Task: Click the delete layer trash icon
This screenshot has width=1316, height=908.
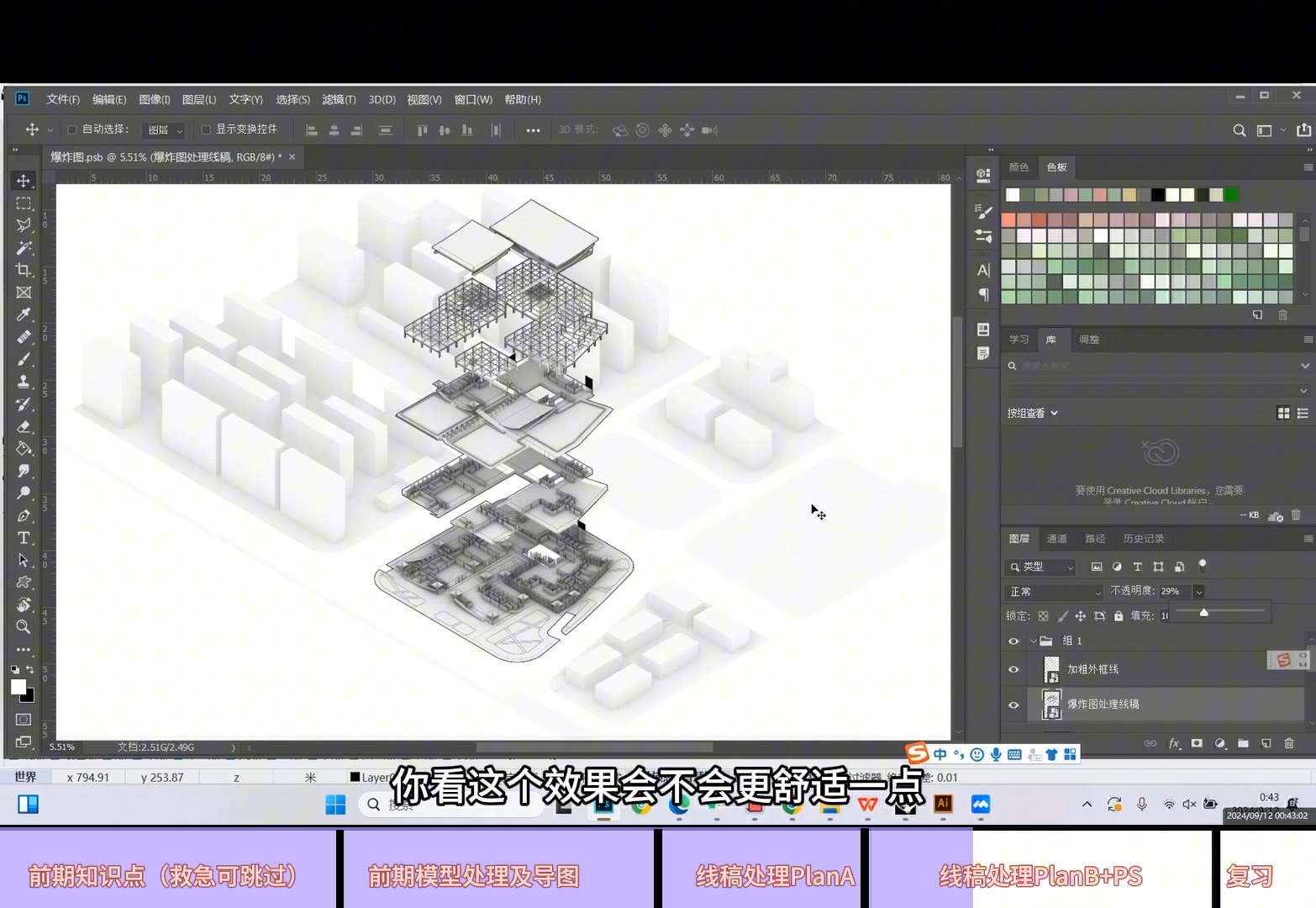Action: pos(1289,743)
